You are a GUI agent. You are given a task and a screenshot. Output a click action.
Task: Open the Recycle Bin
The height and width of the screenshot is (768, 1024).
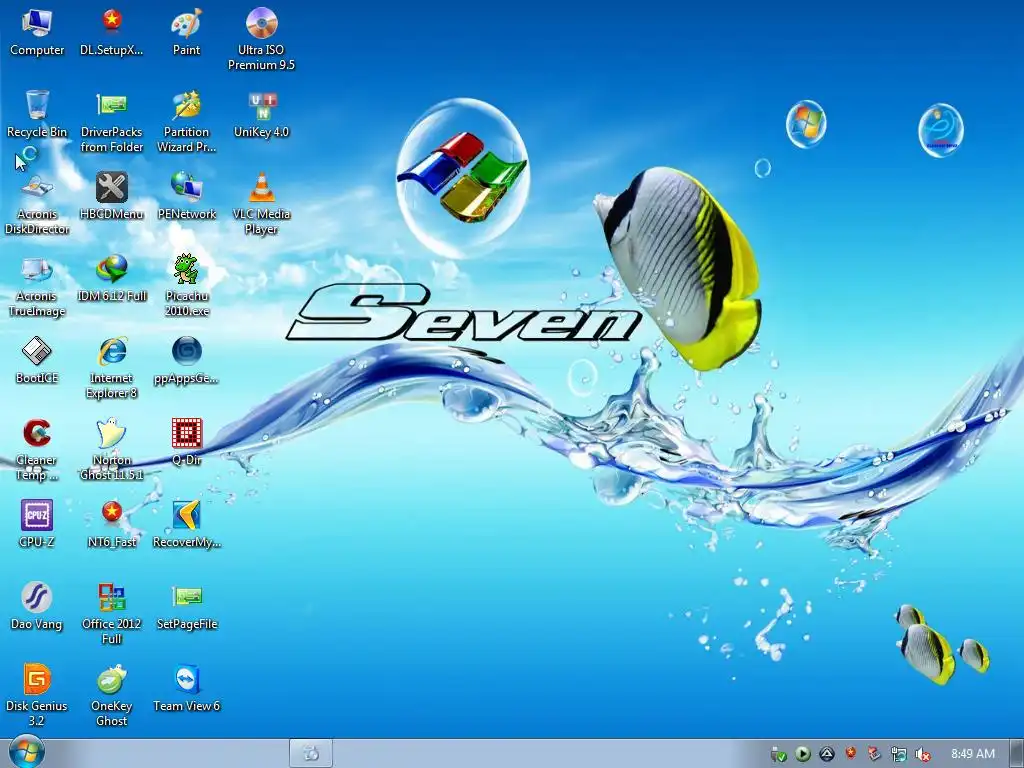coord(37,114)
